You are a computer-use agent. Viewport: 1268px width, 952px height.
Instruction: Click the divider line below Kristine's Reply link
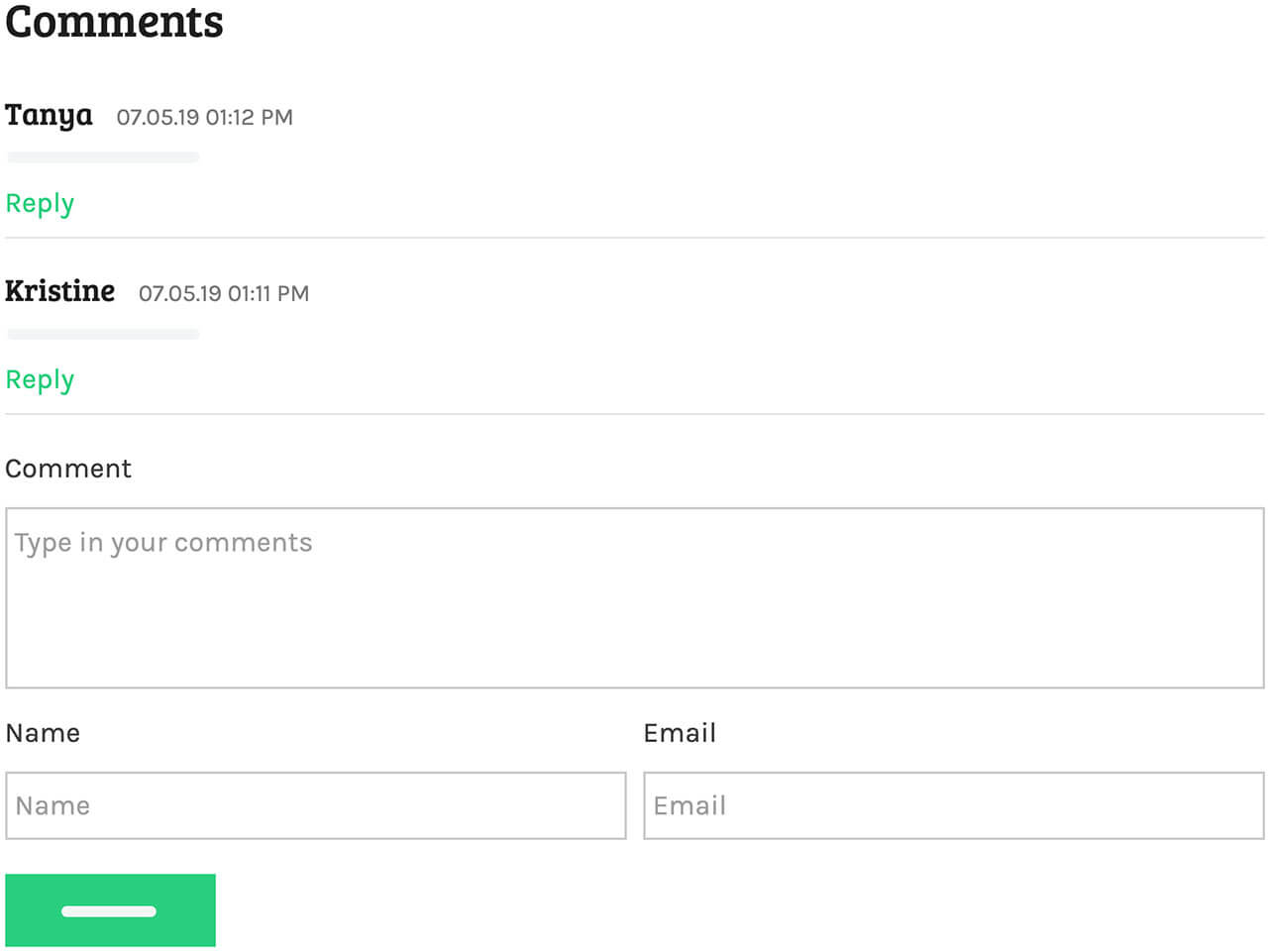(x=634, y=414)
